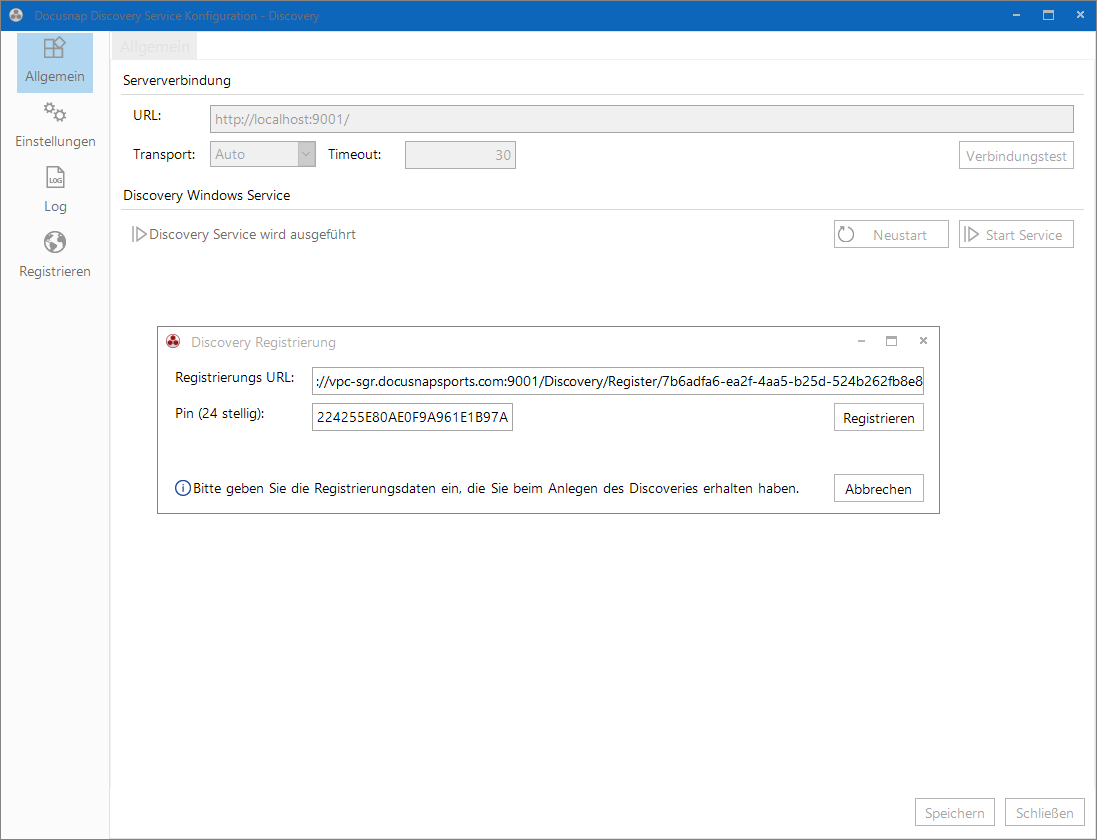Click the play icon beside Discovery Service status
This screenshot has width=1097, height=840.
click(139, 234)
